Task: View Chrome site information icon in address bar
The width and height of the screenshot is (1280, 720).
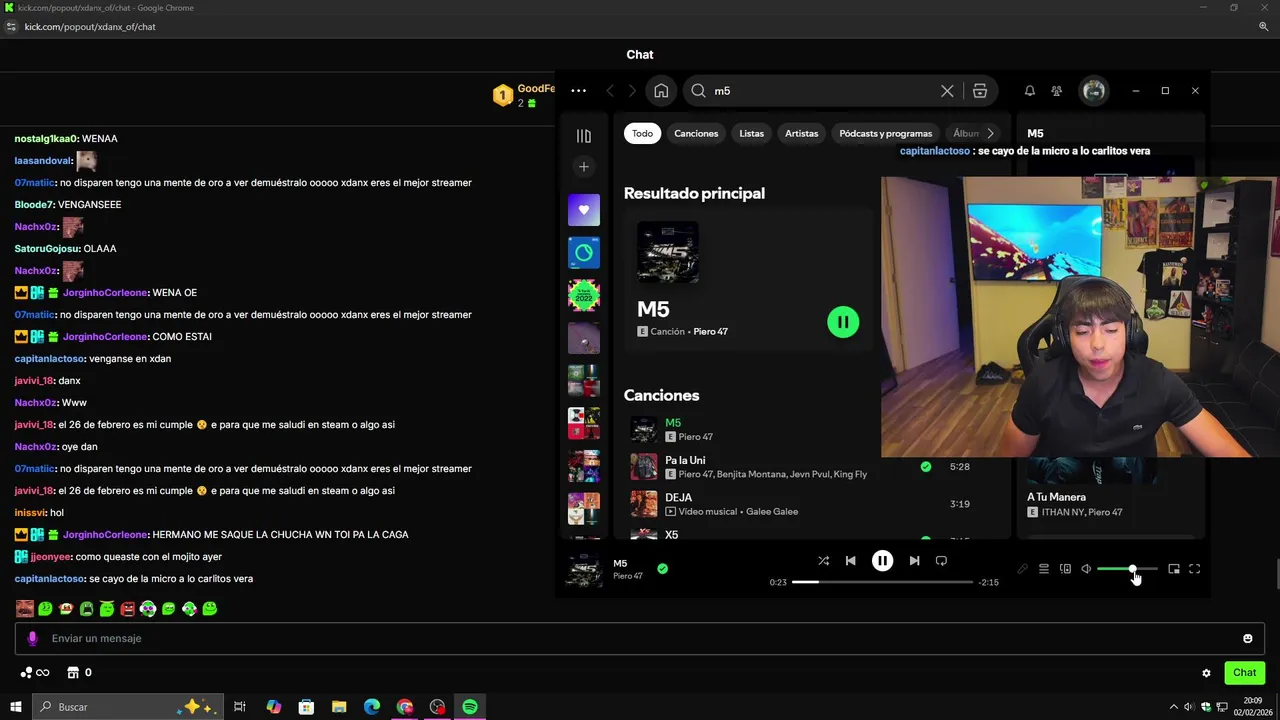Action: (x=11, y=27)
